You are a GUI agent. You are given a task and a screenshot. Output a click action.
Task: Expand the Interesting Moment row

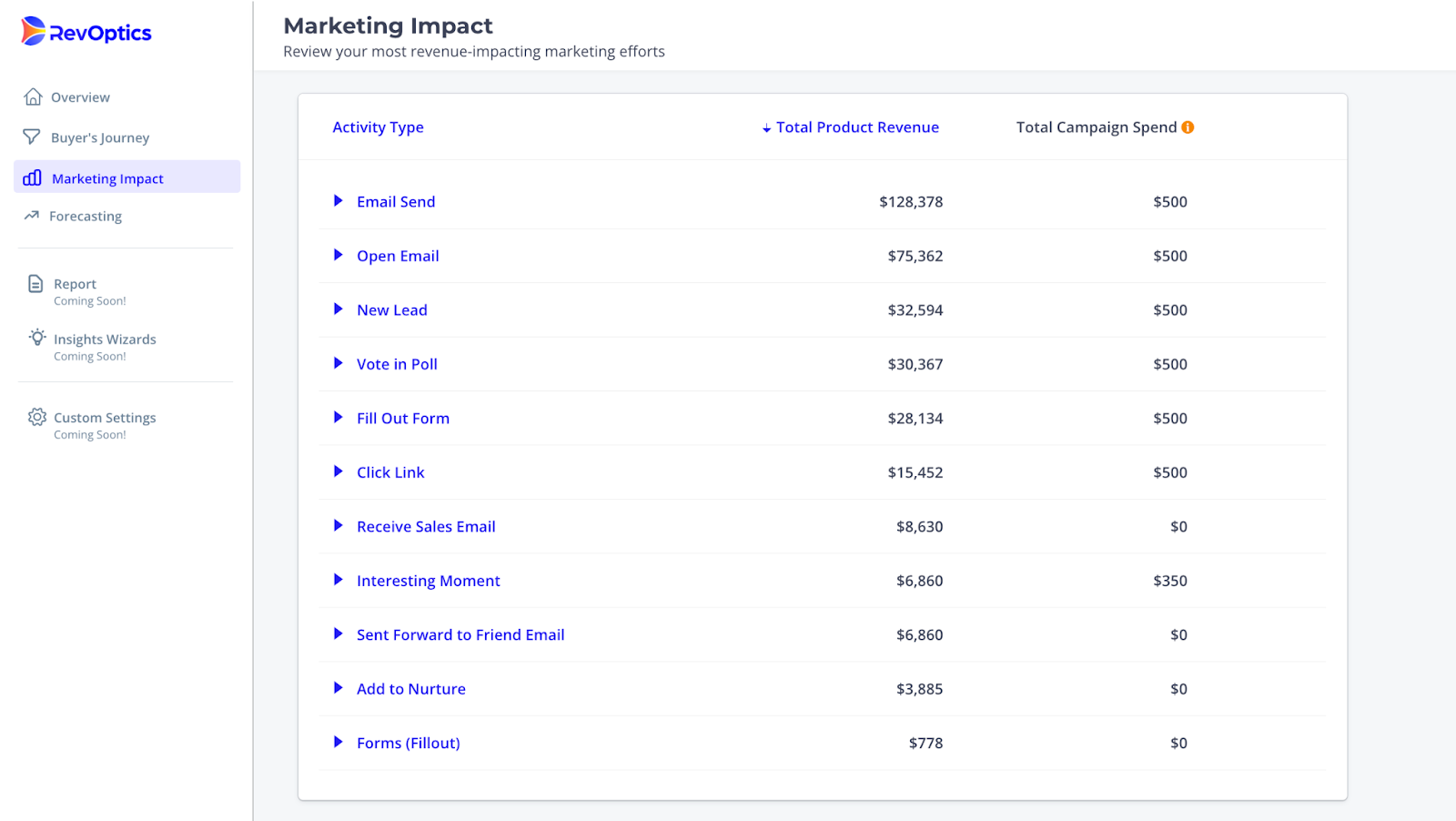(x=338, y=580)
